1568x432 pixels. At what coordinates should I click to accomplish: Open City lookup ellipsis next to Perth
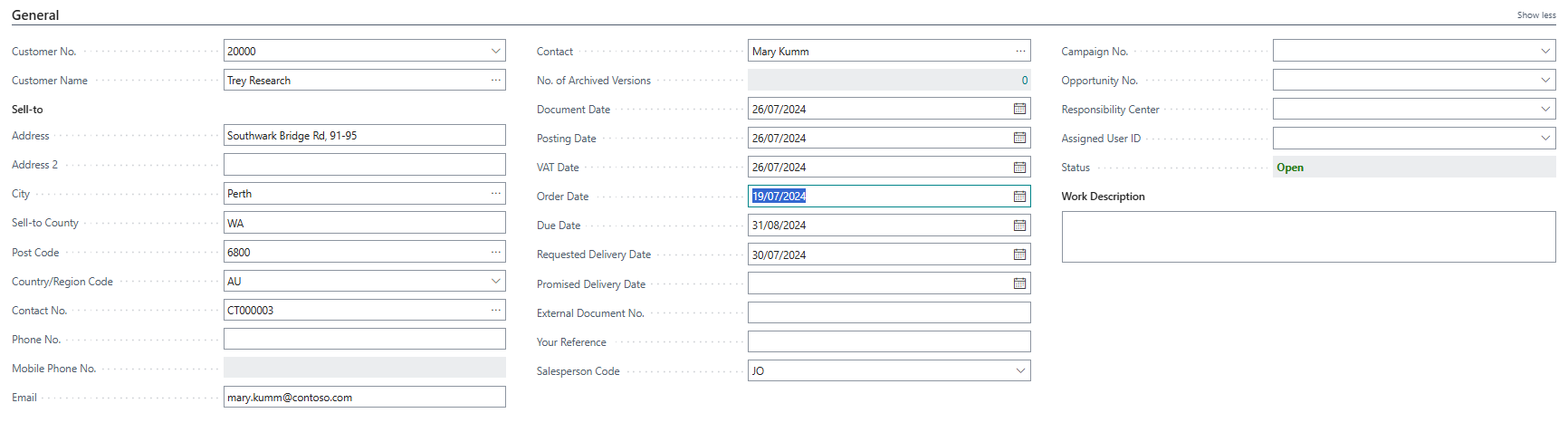495,193
